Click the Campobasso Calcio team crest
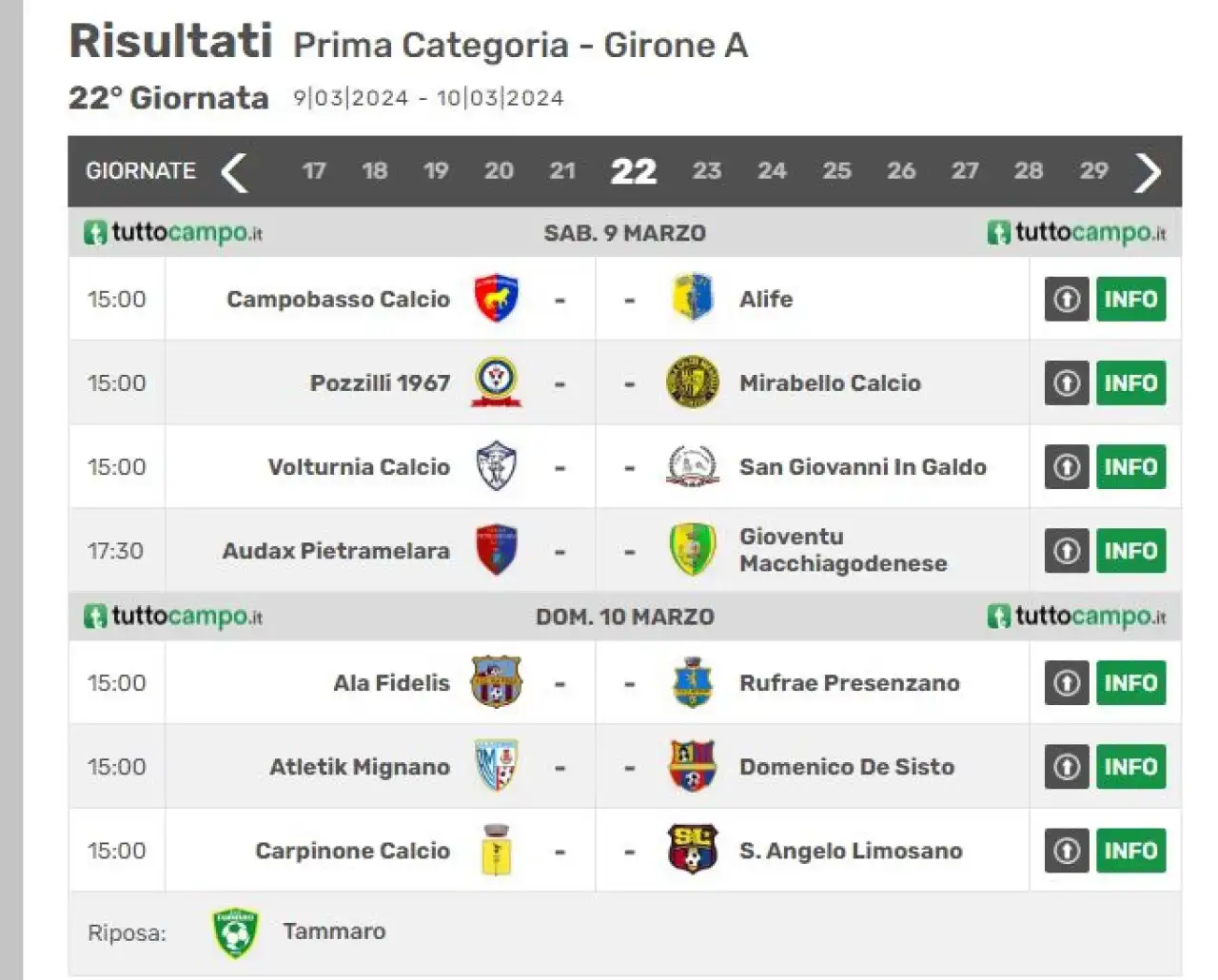This screenshot has width=1218, height=980. (497, 299)
